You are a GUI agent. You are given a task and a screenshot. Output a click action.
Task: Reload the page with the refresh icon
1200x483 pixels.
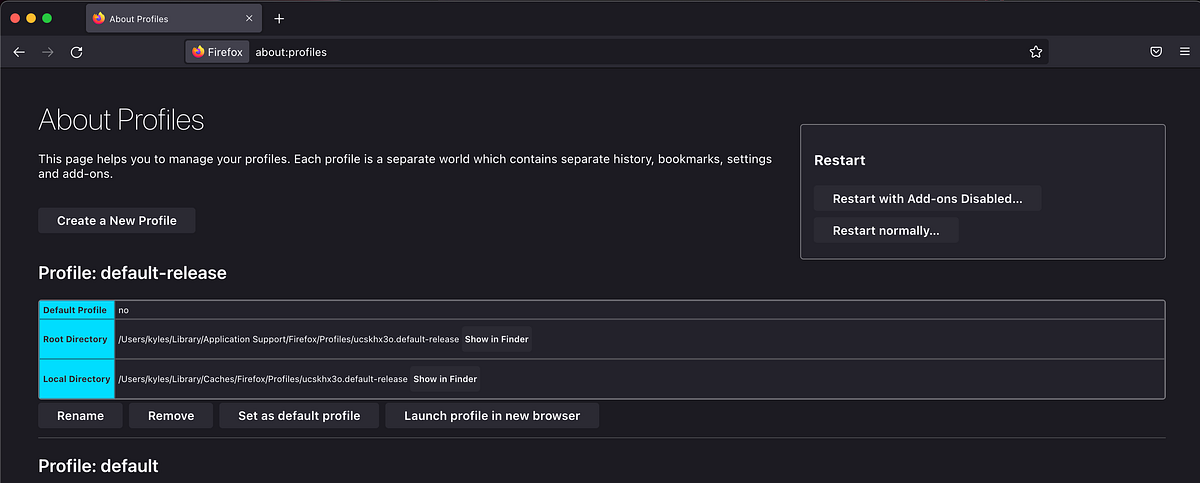pos(76,52)
